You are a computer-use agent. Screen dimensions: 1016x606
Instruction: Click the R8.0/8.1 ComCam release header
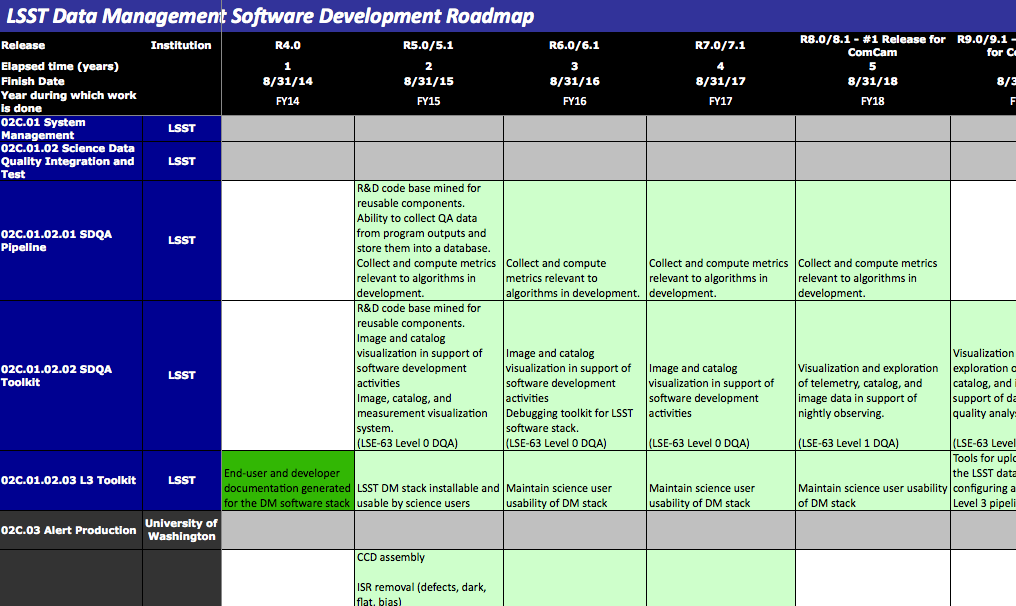tap(872, 46)
